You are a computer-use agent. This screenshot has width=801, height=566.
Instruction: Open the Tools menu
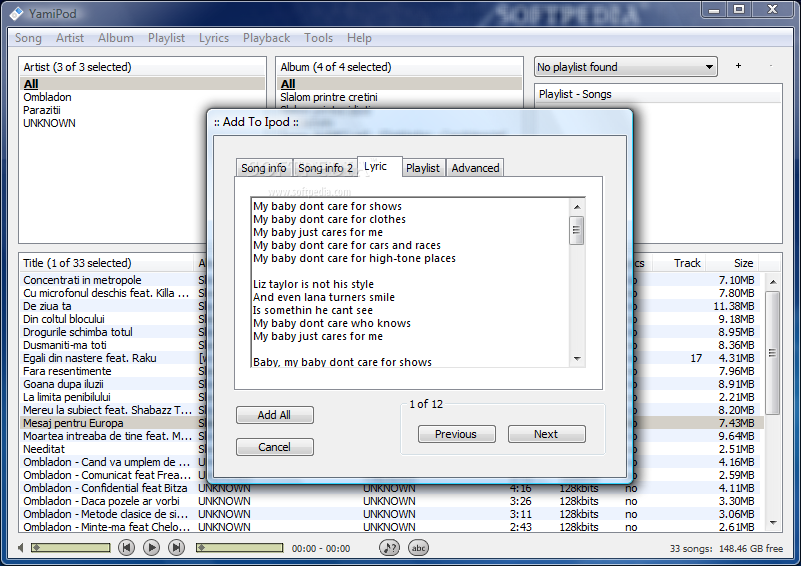(x=319, y=38)
